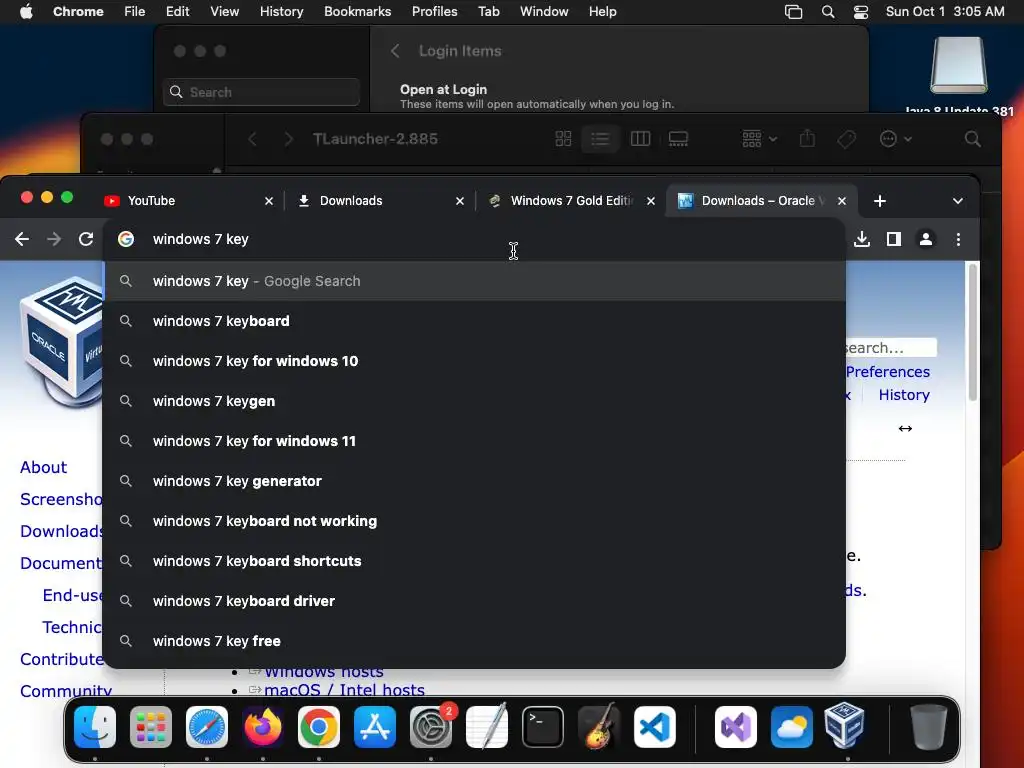Open a new Chrome tab
The image size is (1024, 768).
click(x=880, y=201)
